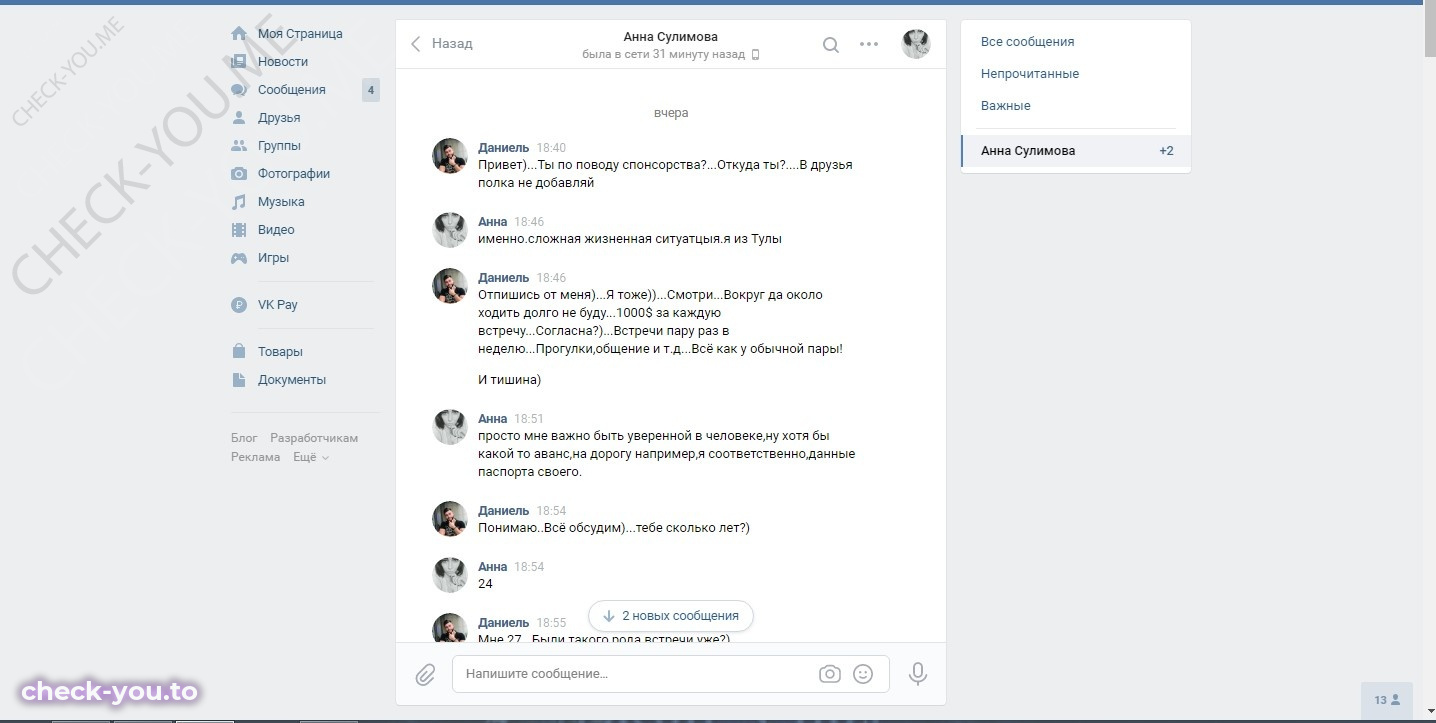Click the Видео film icon

[239, 230]
